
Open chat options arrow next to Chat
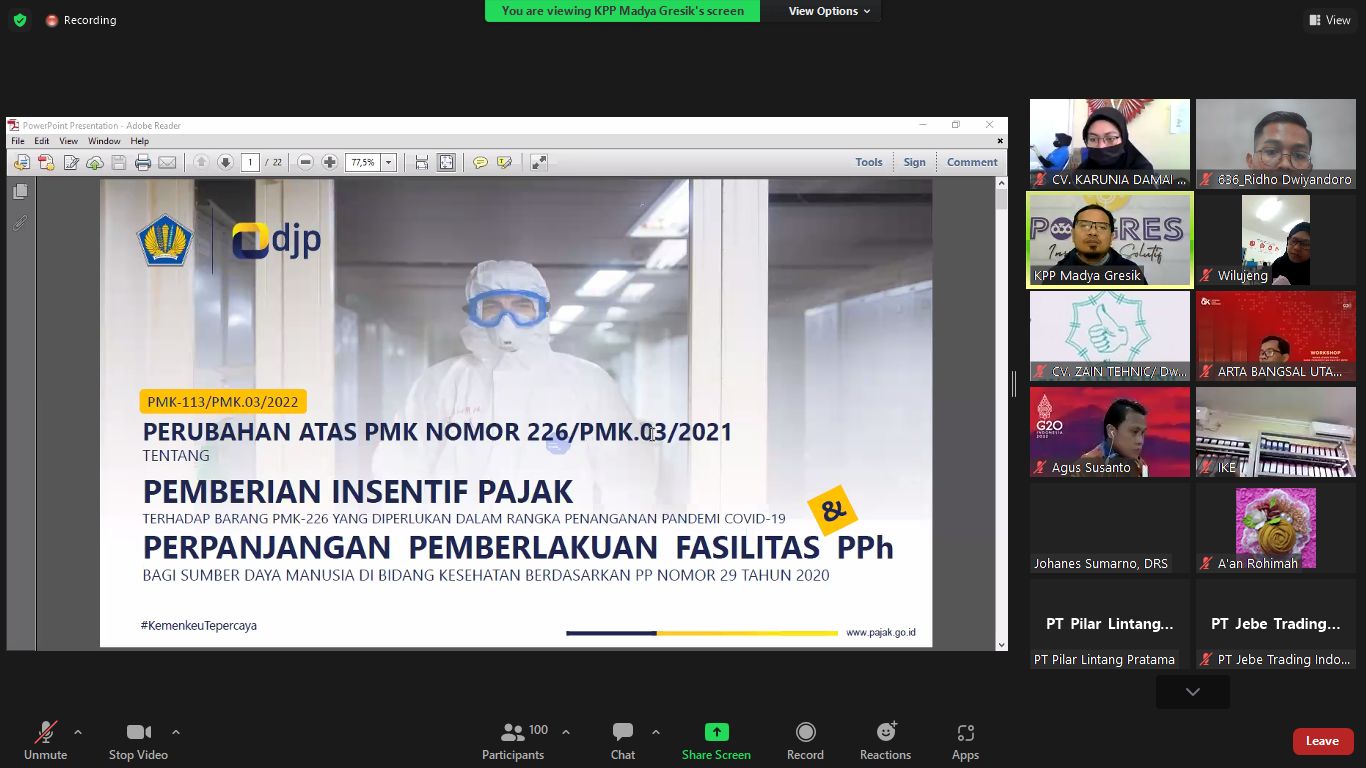click(656, 732)
